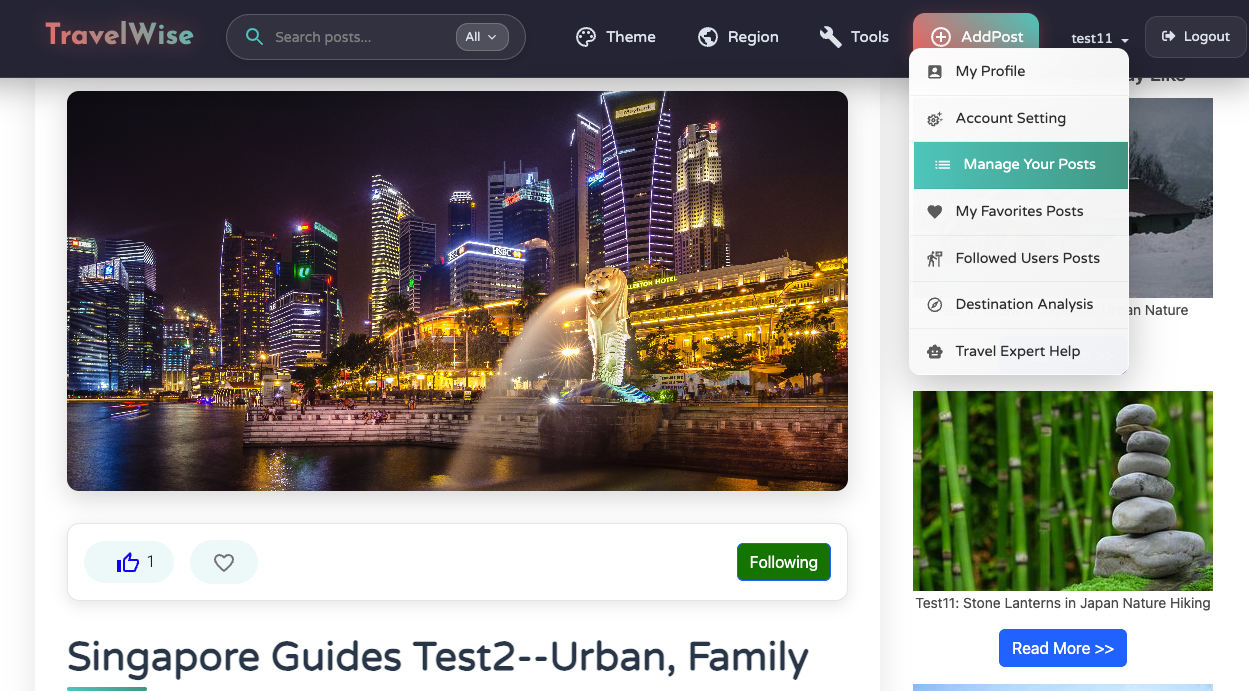
Task: Click the AddPost plus button
Action: pos(976,37)
